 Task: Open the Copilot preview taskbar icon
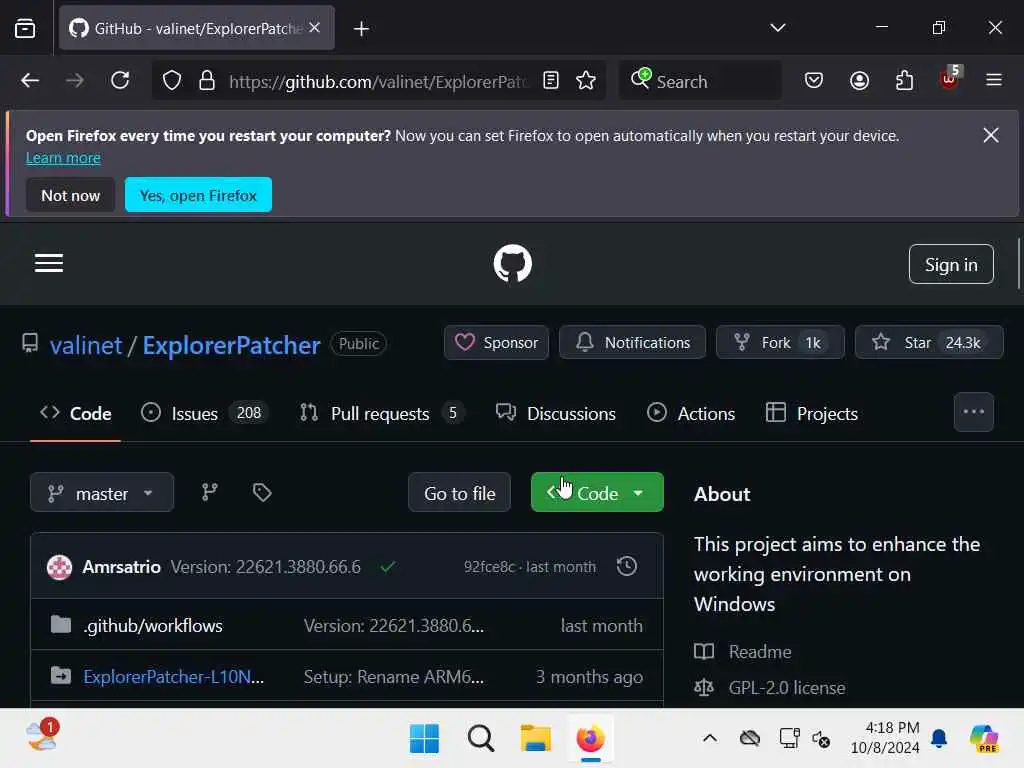pyautogui.click(x=984, y=739)
